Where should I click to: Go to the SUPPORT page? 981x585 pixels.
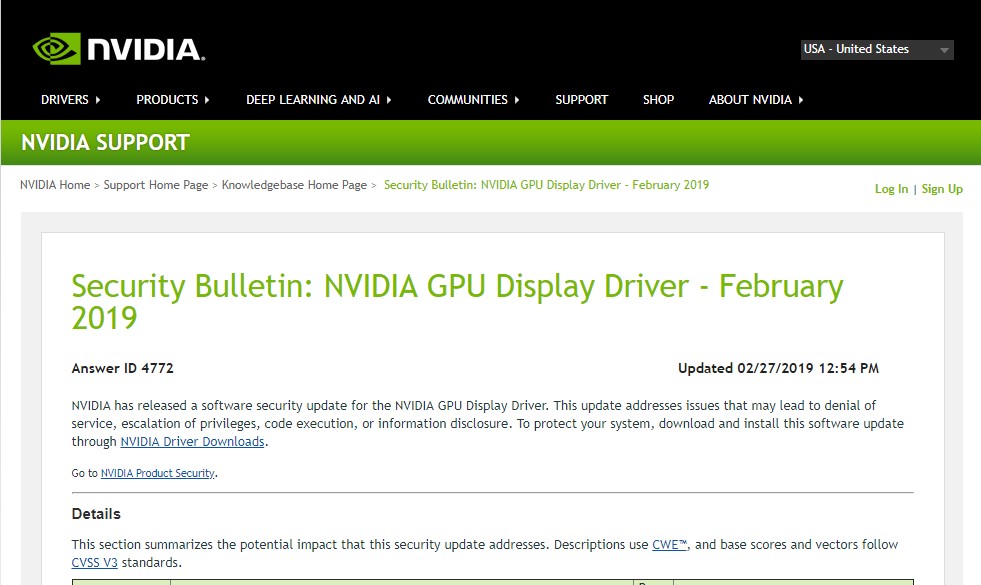(581, 100)
